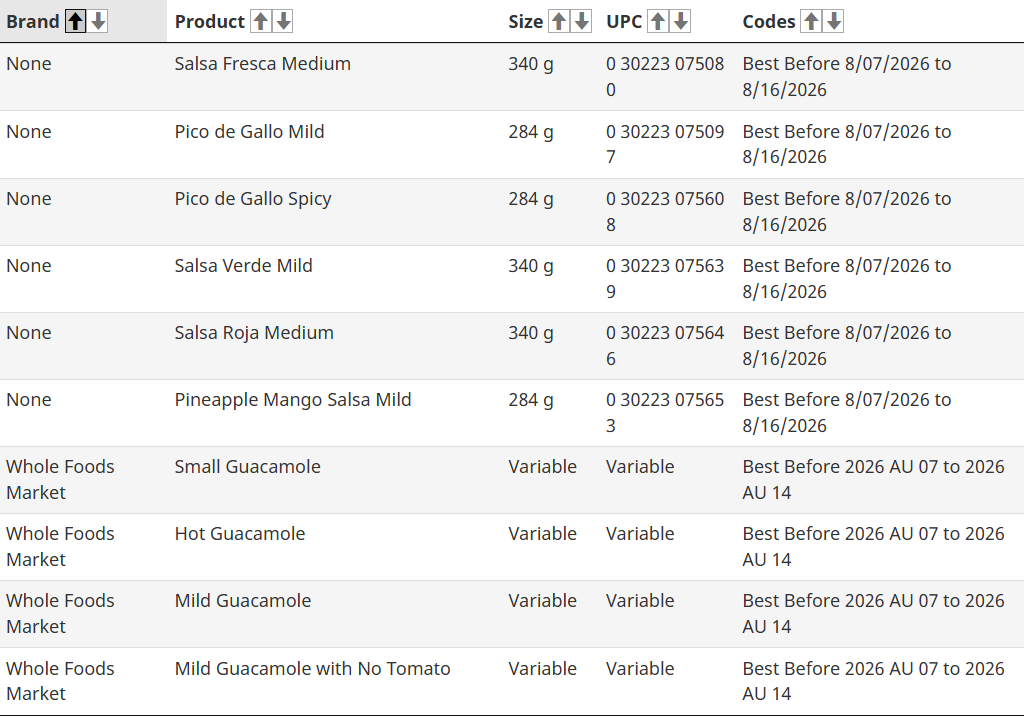Sort Size column ascending arrow
The height and width of the screenshot is (725, 1024).
(x=559, y=22)
